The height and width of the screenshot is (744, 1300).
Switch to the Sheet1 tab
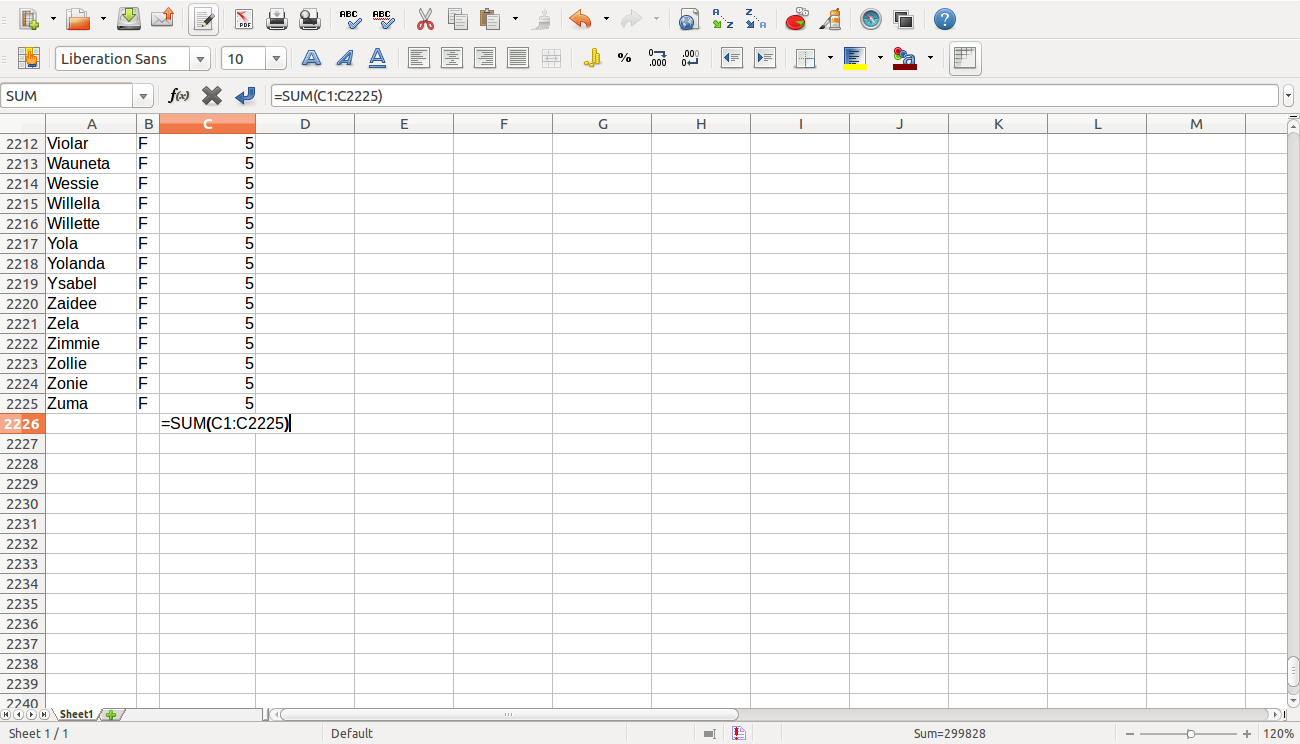tap(76, 714)
